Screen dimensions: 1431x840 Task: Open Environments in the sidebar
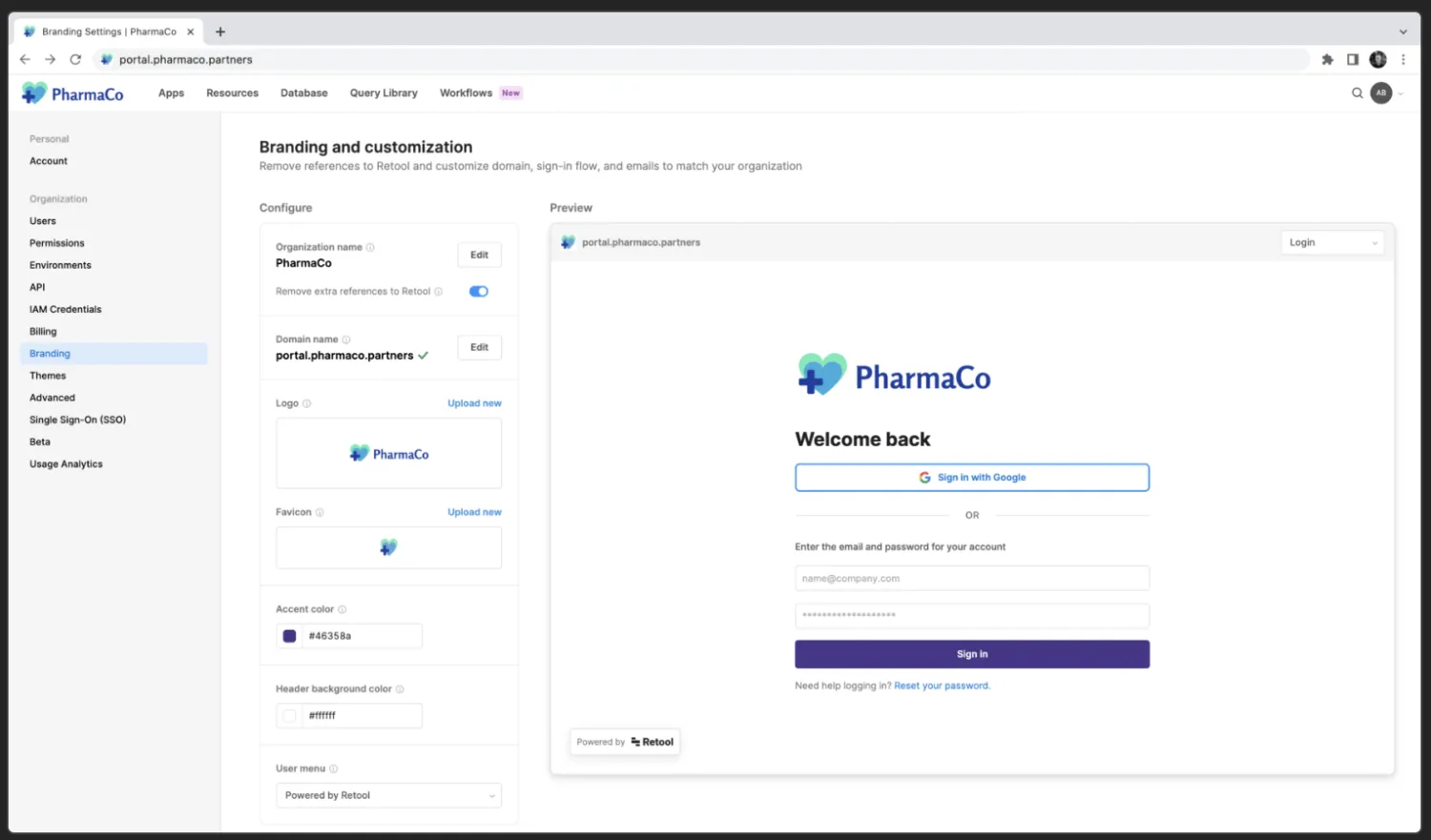tap(60, 265)
